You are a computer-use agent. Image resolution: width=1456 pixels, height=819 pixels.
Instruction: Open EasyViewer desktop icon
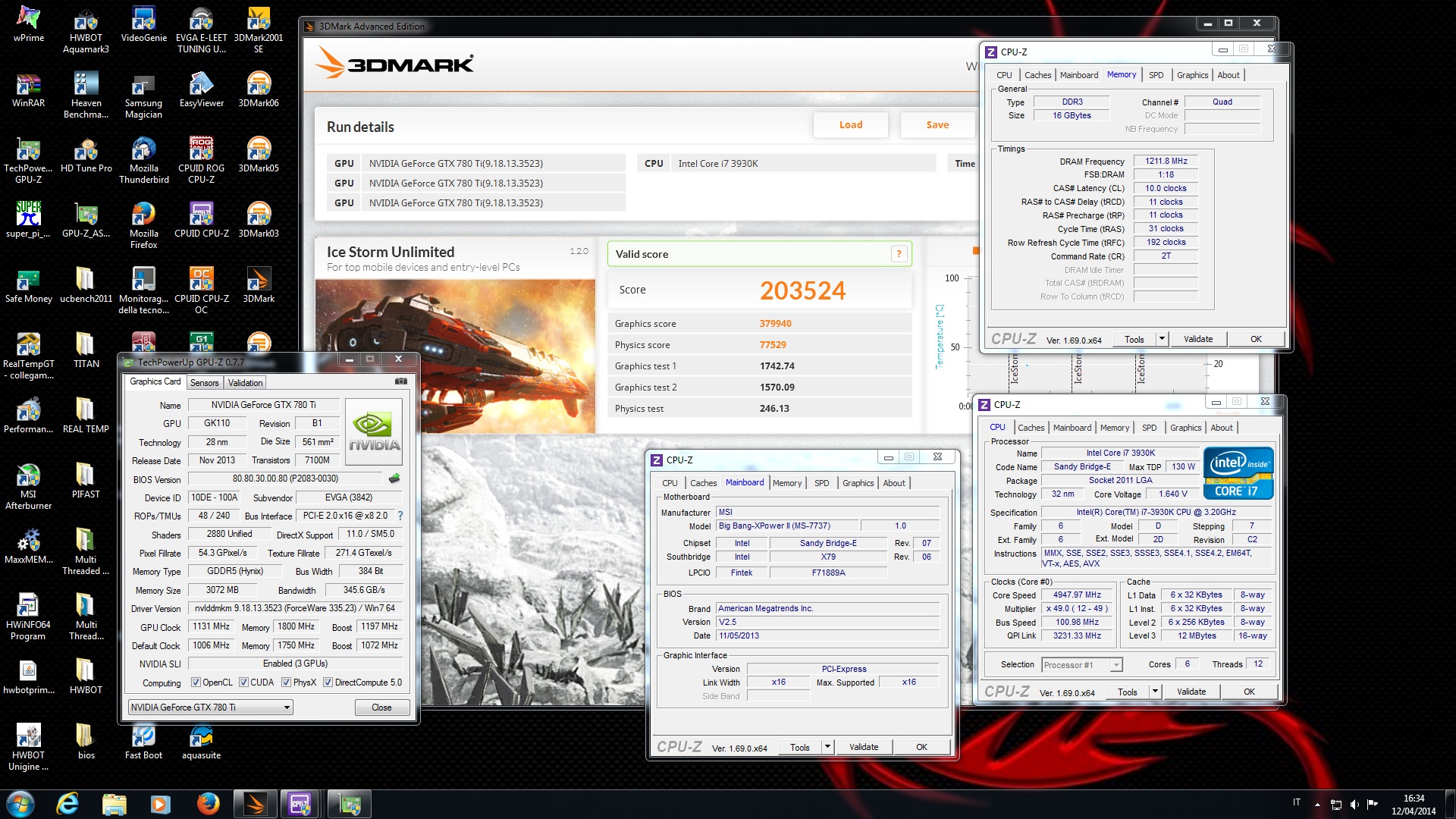201,90
